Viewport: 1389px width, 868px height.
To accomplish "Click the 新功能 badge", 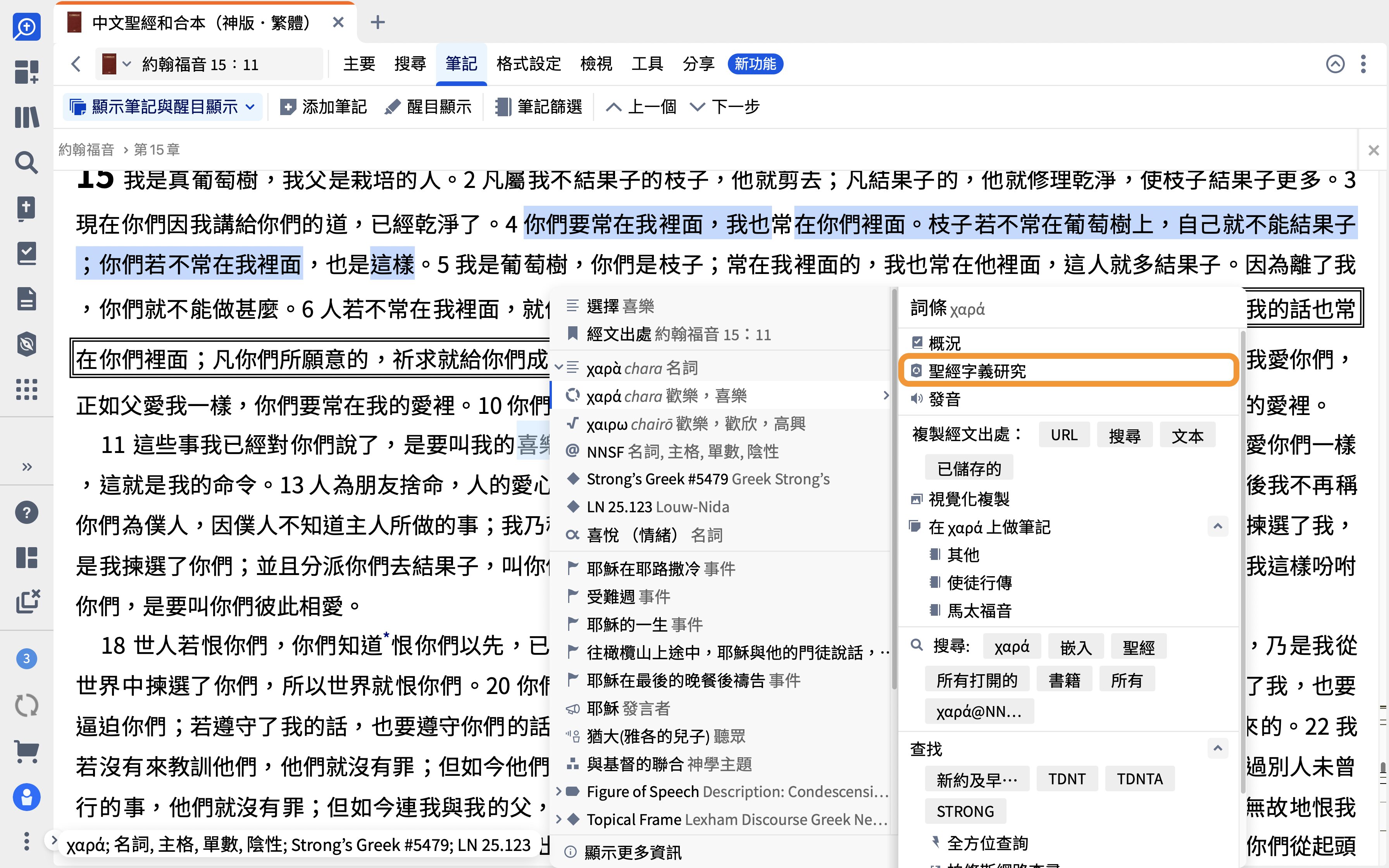I will click(x=755, y=64).
